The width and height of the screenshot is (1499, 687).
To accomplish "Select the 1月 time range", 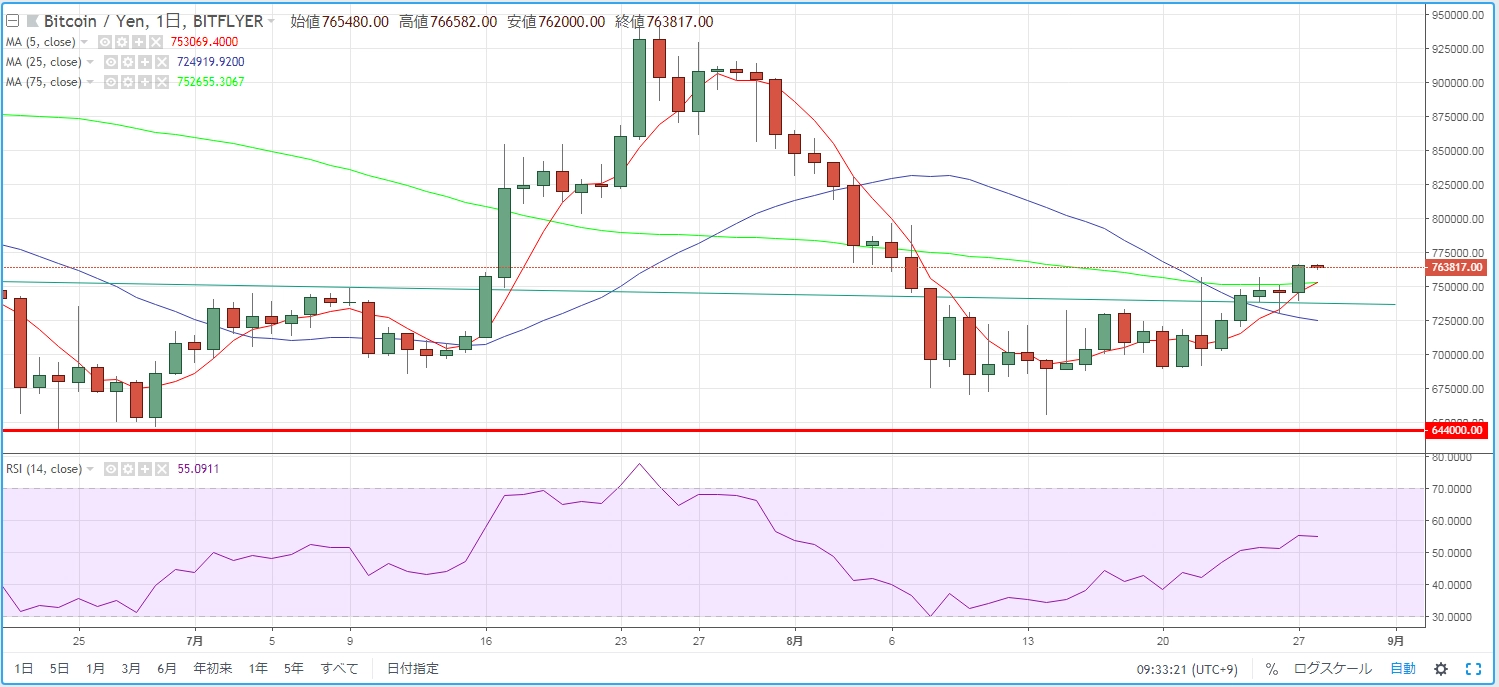I will pos(96,669).
